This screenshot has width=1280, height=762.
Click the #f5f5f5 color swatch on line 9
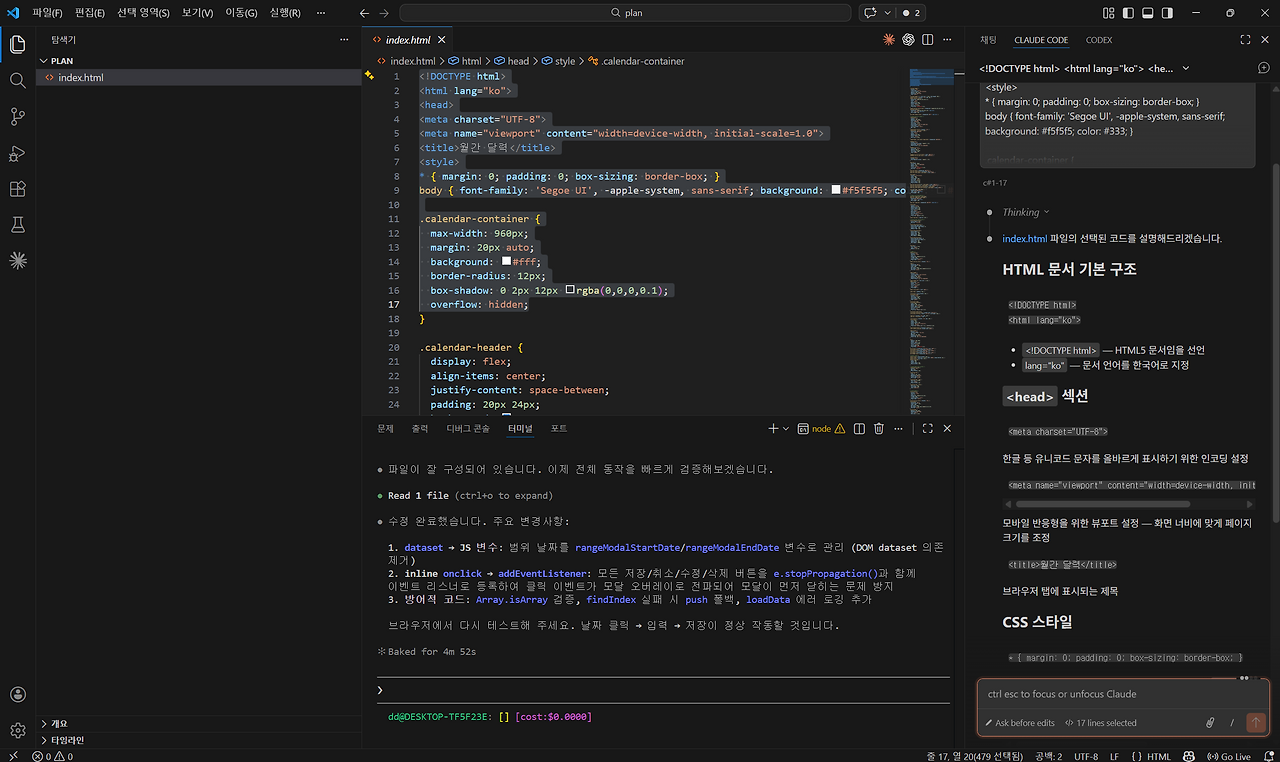point(837,190)
